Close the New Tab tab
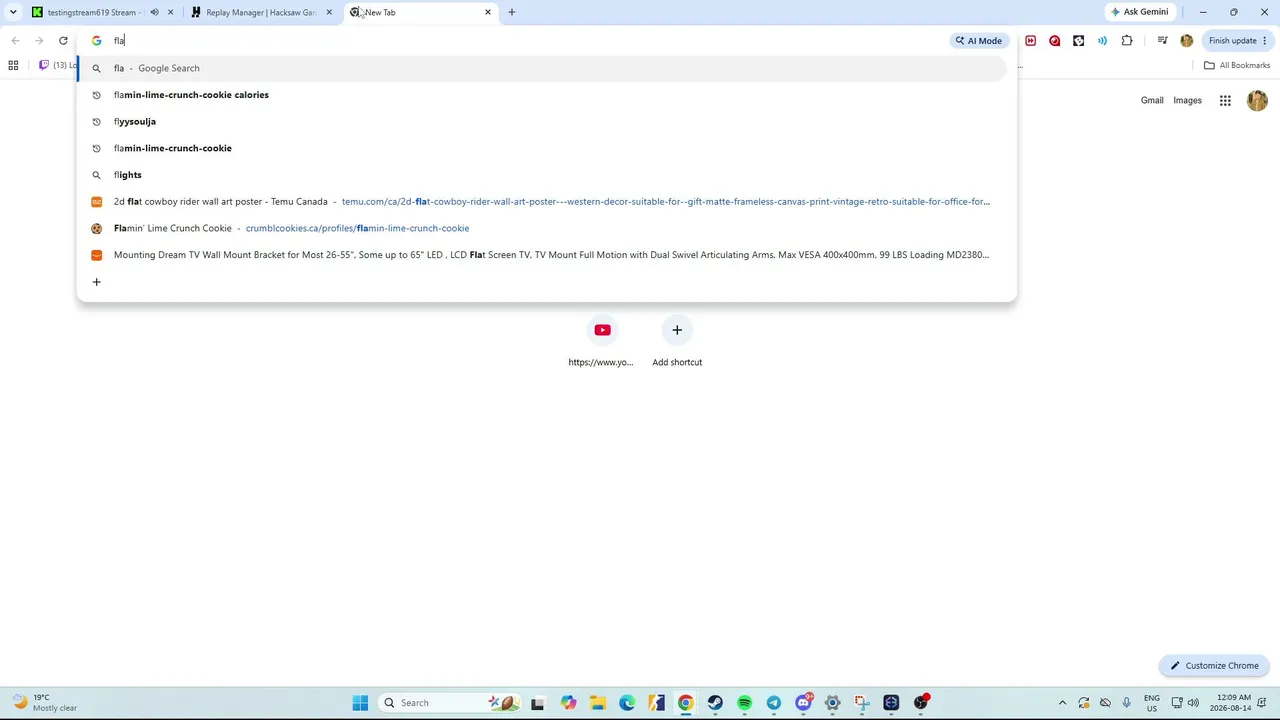Screen dimensions: 1280x720 click(x=488, y=12)
